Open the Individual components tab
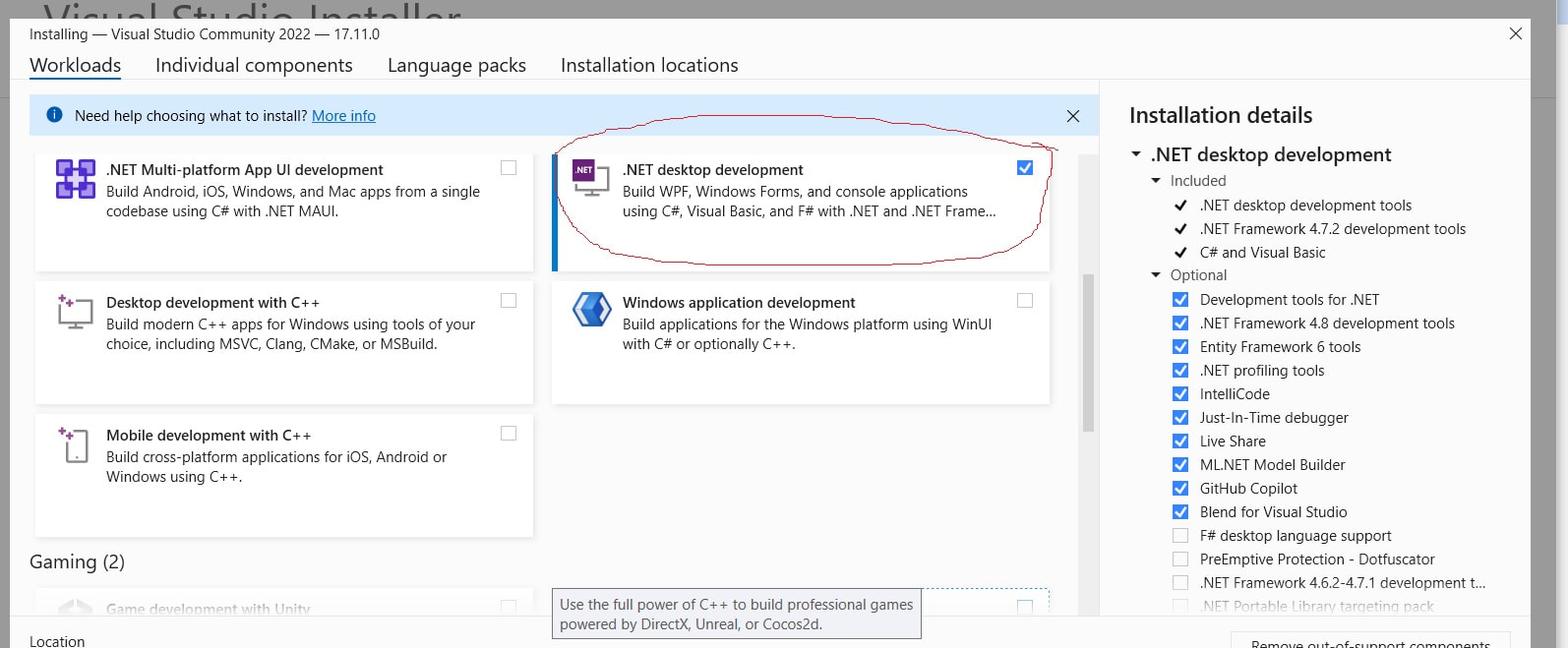This screenshot has height=648, width=1568. 254,65
